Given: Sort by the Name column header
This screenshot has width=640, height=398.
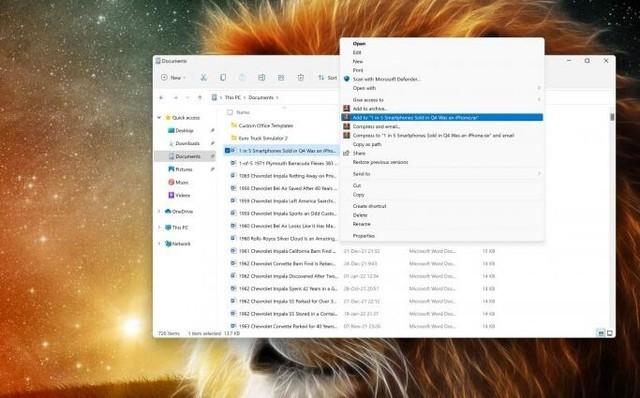Looking at the screenshot, I should 243,112.
